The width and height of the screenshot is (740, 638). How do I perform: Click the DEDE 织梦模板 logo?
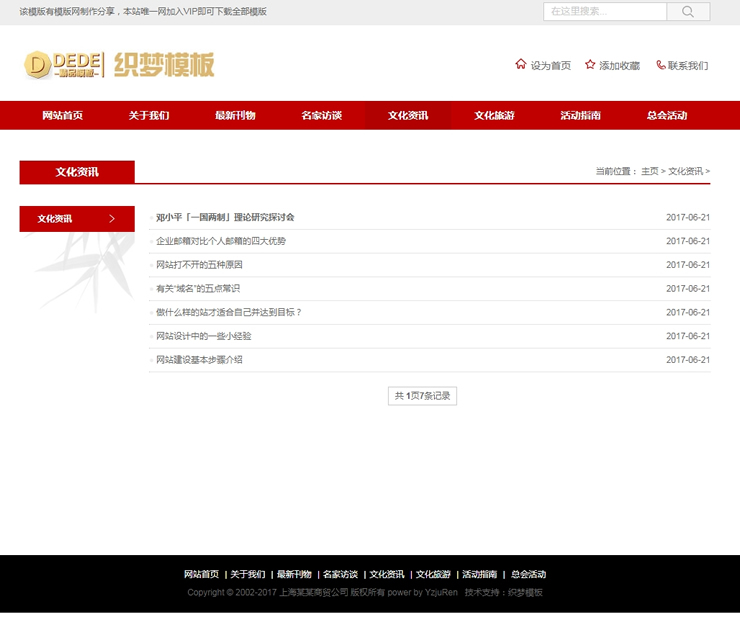(x=119, y=65)
